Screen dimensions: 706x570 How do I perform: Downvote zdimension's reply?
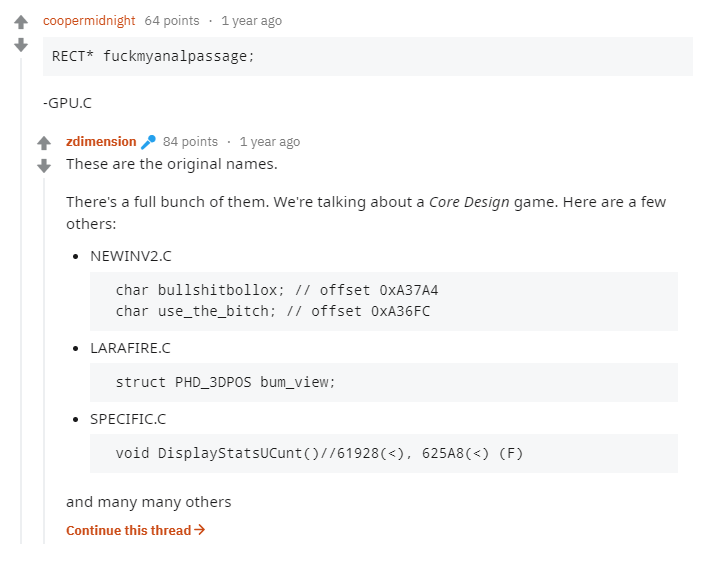click(44, 166)
